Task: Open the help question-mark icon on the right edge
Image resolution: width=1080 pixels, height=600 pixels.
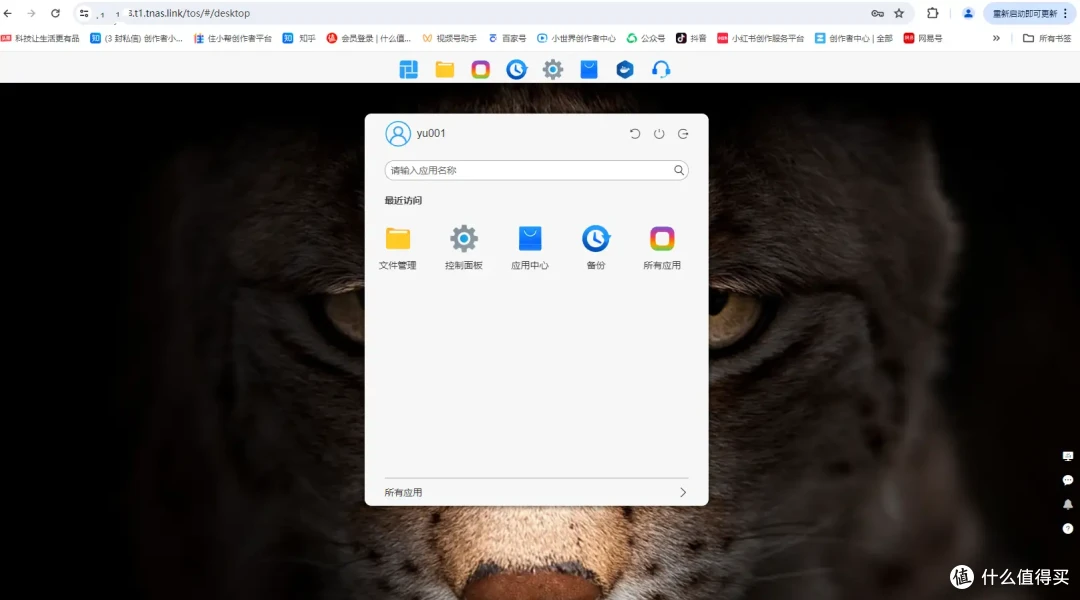Action: (x=1068, y=528)
